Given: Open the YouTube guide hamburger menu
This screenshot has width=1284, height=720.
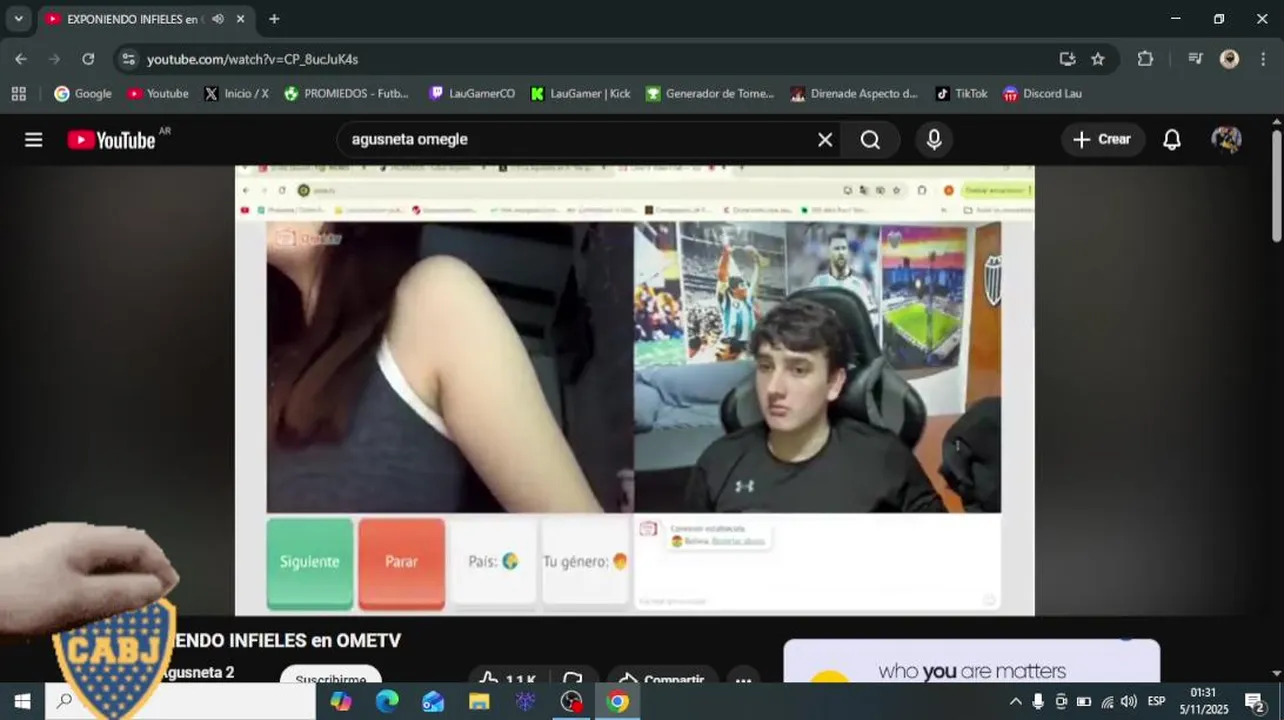Looking at the screenshot, I should [34, 140].
